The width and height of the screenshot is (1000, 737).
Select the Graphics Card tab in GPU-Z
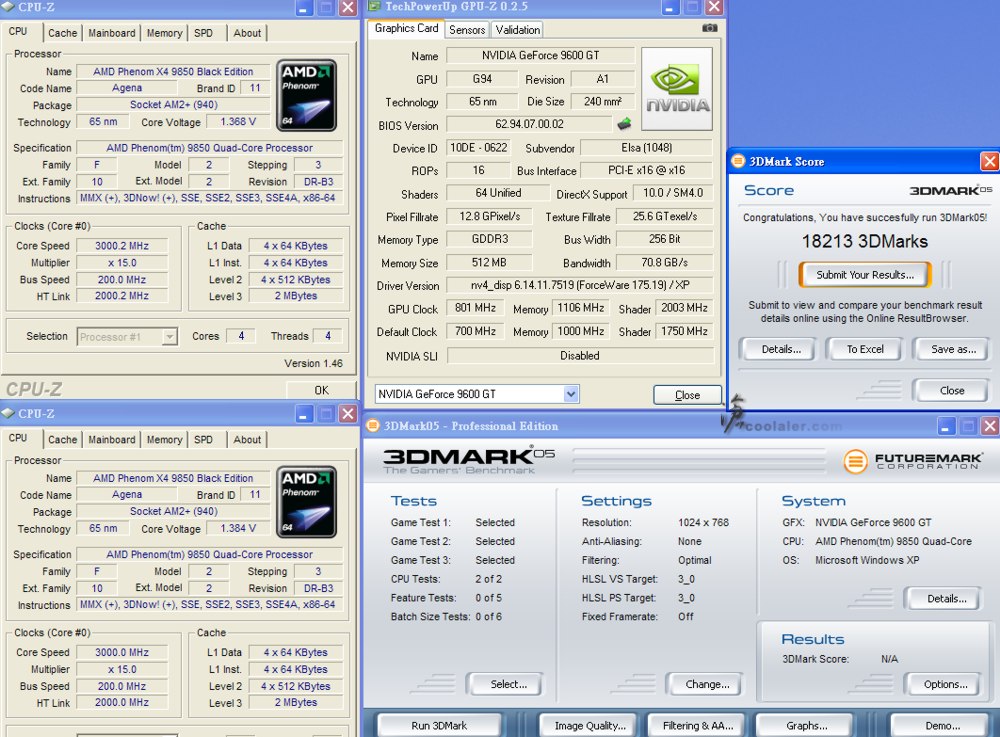[x=406, y=29]
